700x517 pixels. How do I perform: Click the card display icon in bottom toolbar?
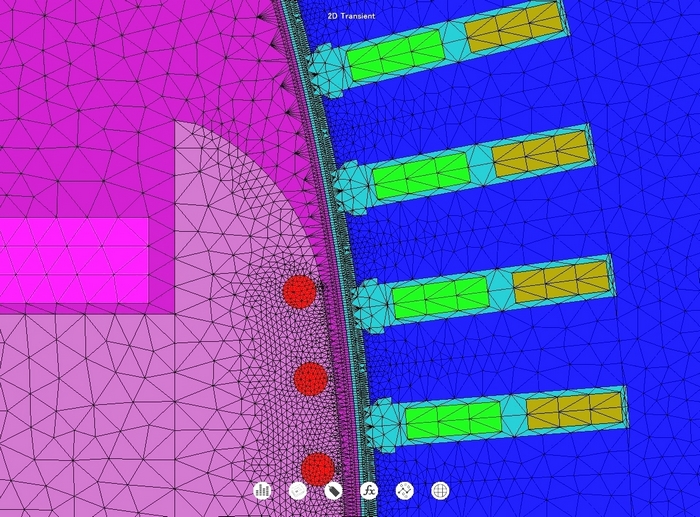pos(298,490)
